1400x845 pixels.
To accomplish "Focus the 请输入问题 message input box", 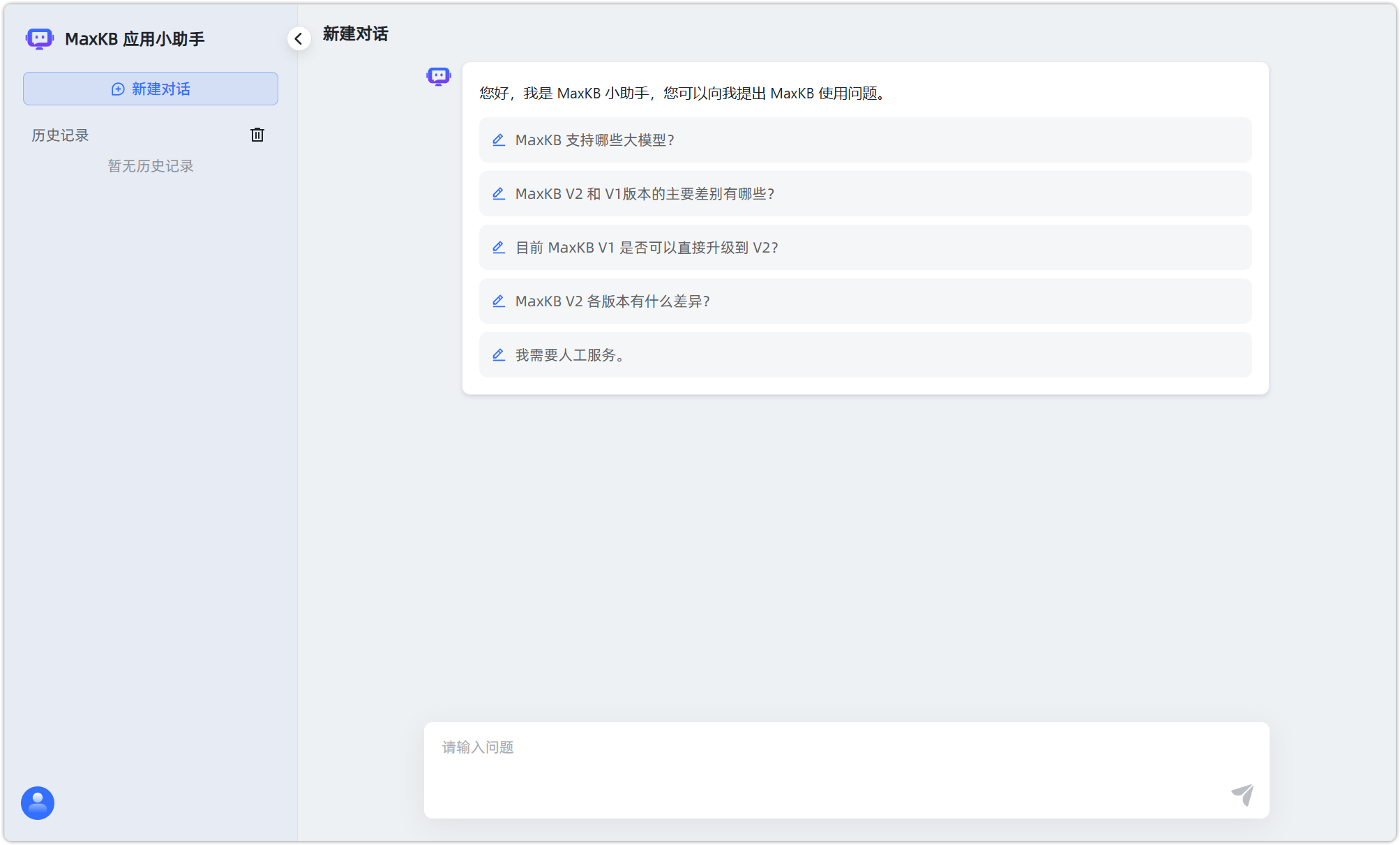I will click(x=846, y=770).
